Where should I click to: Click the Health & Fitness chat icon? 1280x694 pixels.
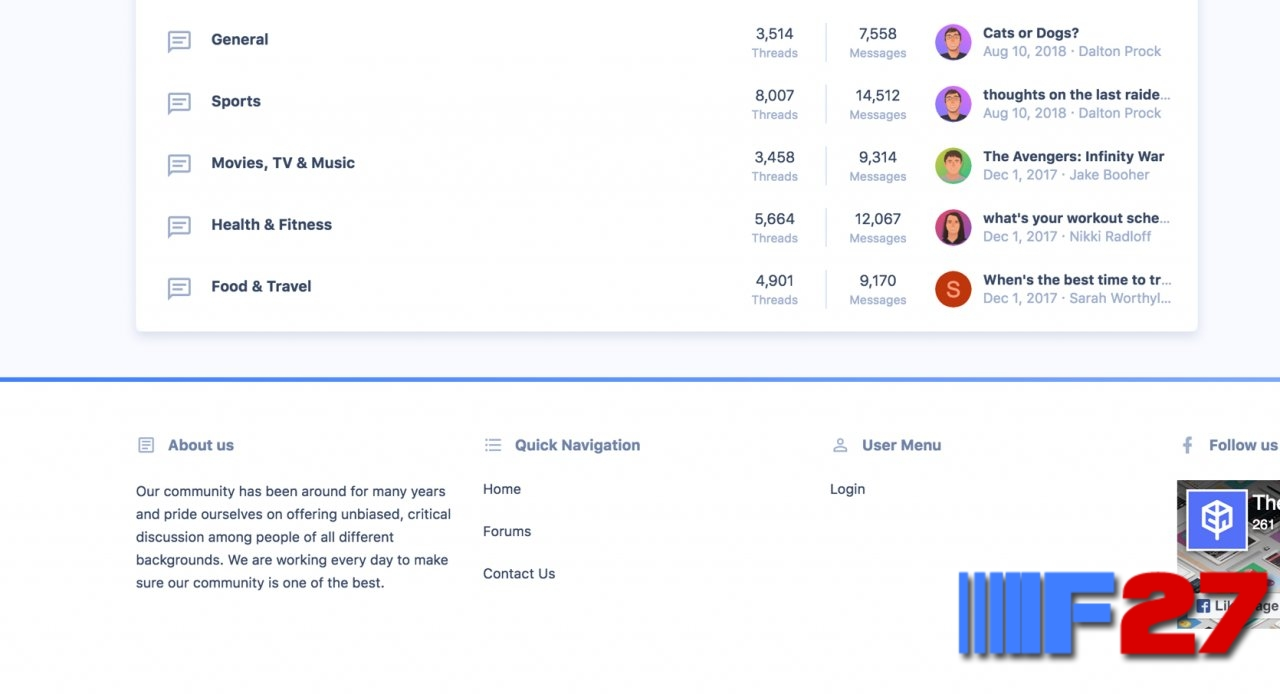179,227
